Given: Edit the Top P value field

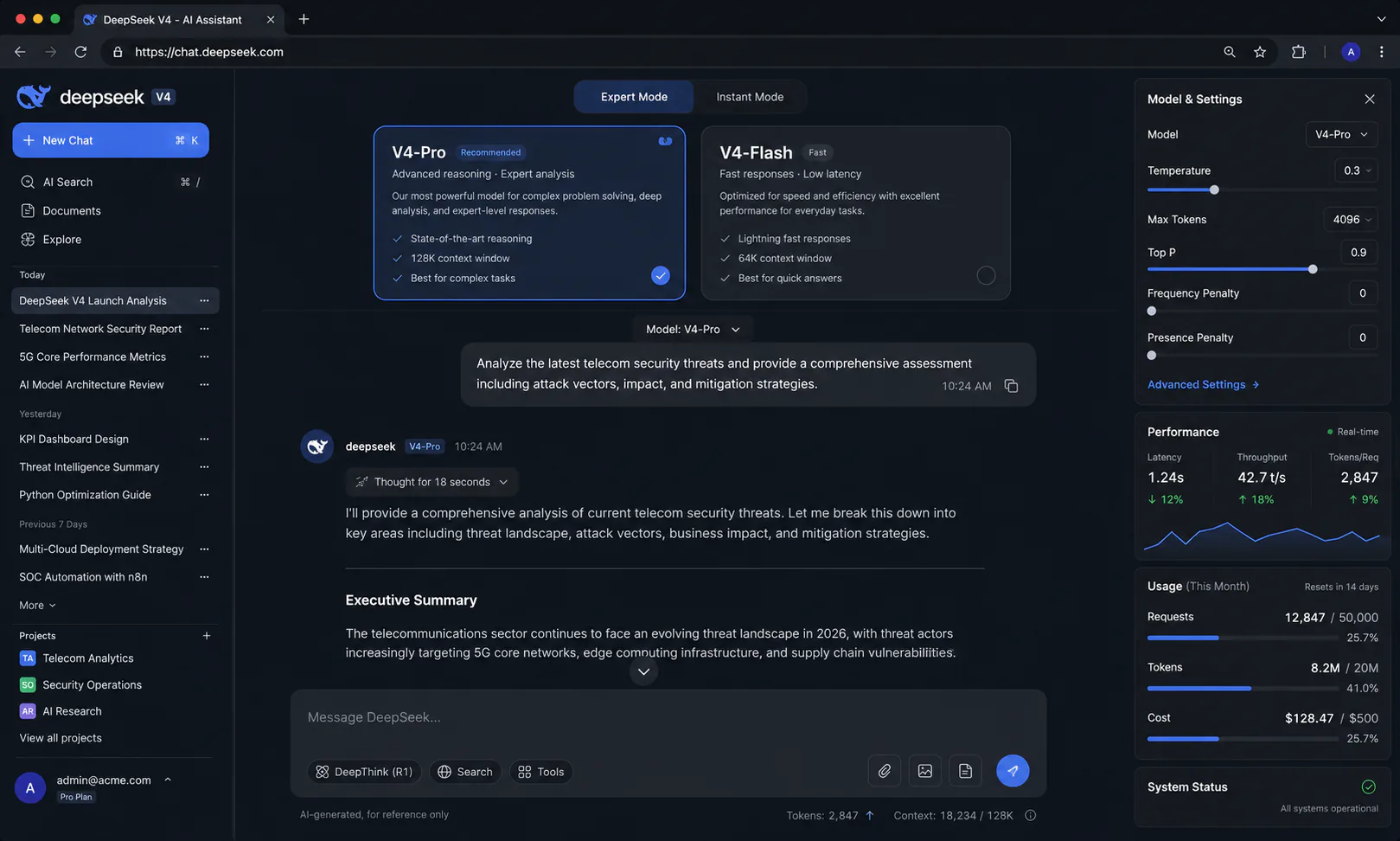Looking at the screenshot, I should 1358,253.
